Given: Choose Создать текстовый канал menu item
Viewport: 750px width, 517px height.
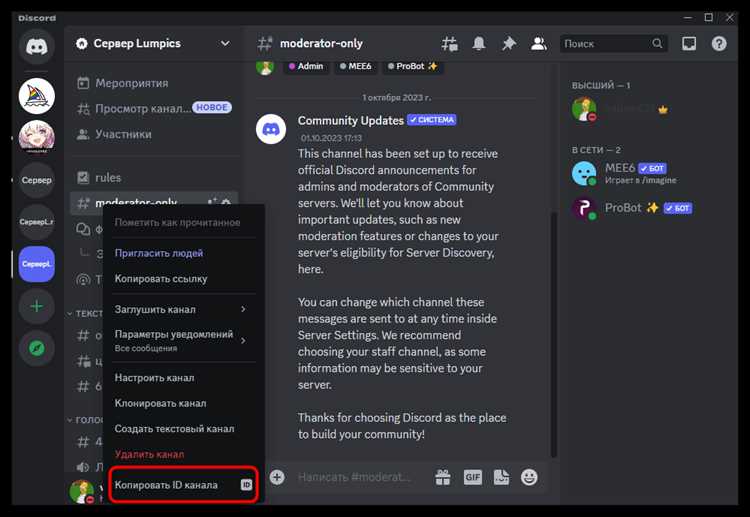Looking at the screenshot, I should 184,429.
